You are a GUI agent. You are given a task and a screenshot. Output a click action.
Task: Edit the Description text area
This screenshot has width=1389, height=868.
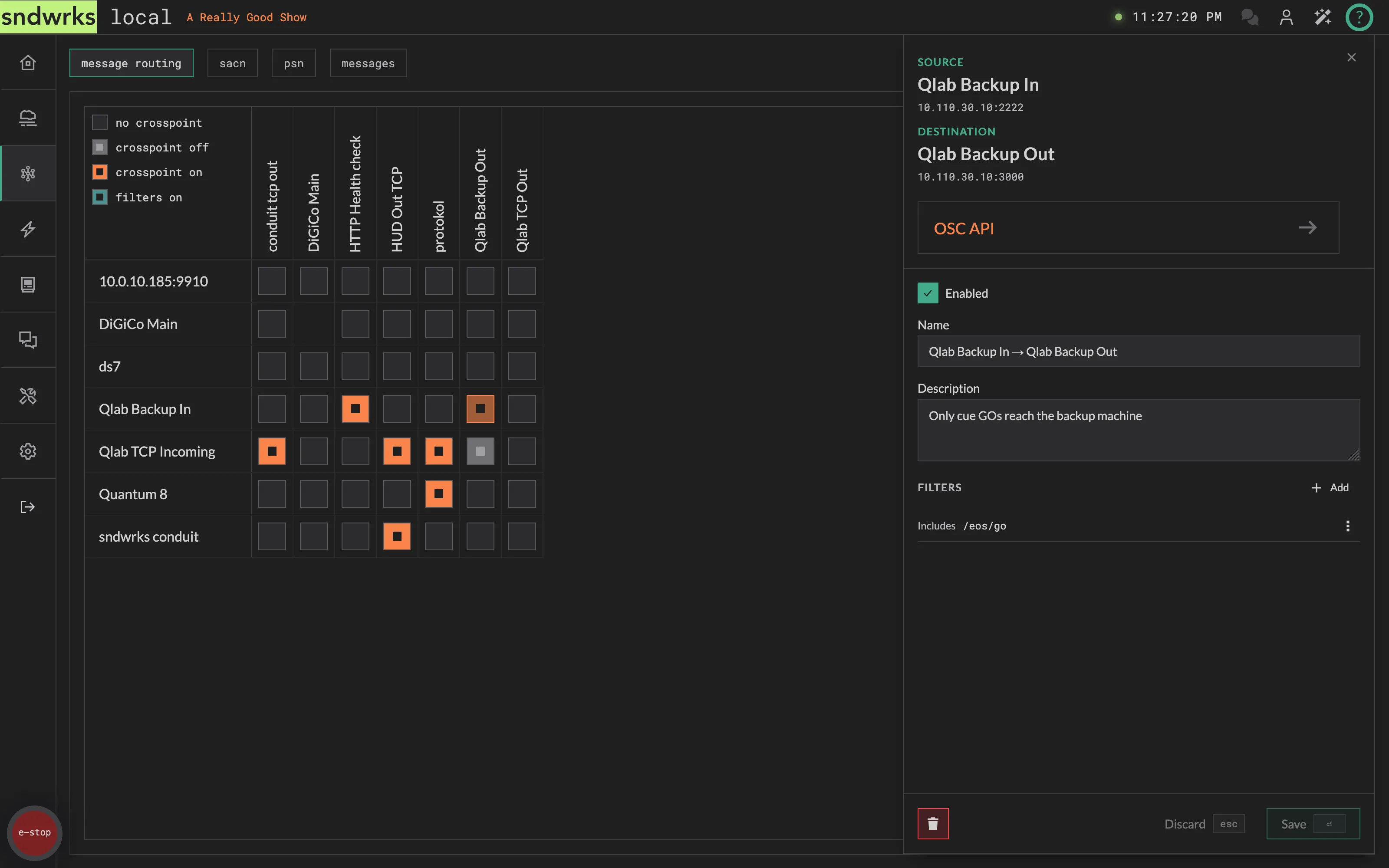pos(1138,430)
